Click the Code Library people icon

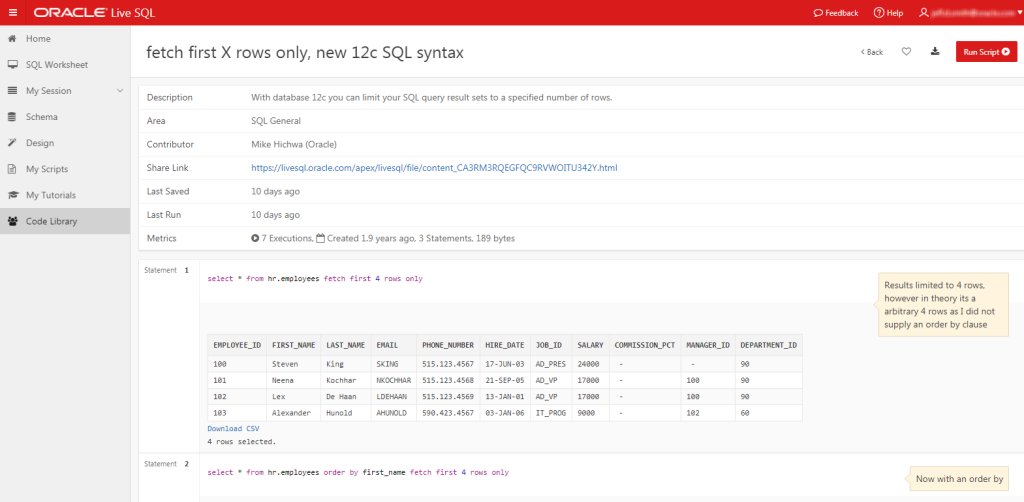click(x=12, y=221)
